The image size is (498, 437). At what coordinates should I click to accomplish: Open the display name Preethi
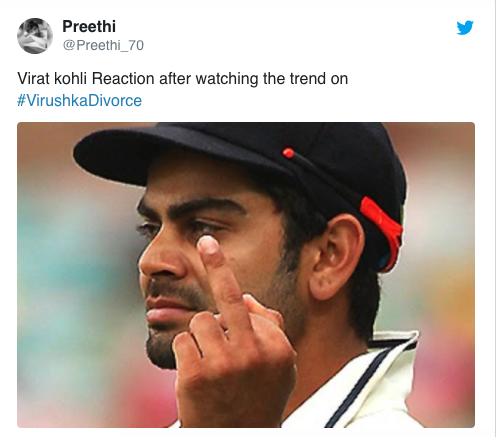pos(89,26)
